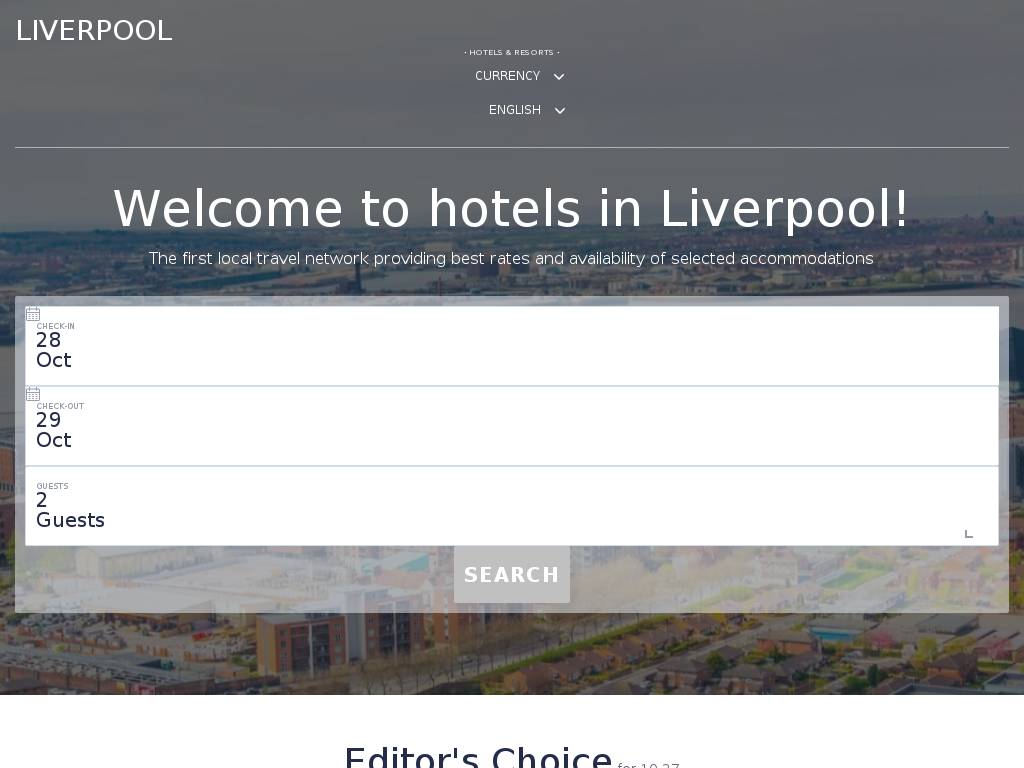This screenshot has height=768, width=1024.
Task: Click the check-out calendar icon
Action: tap(33, 394)
